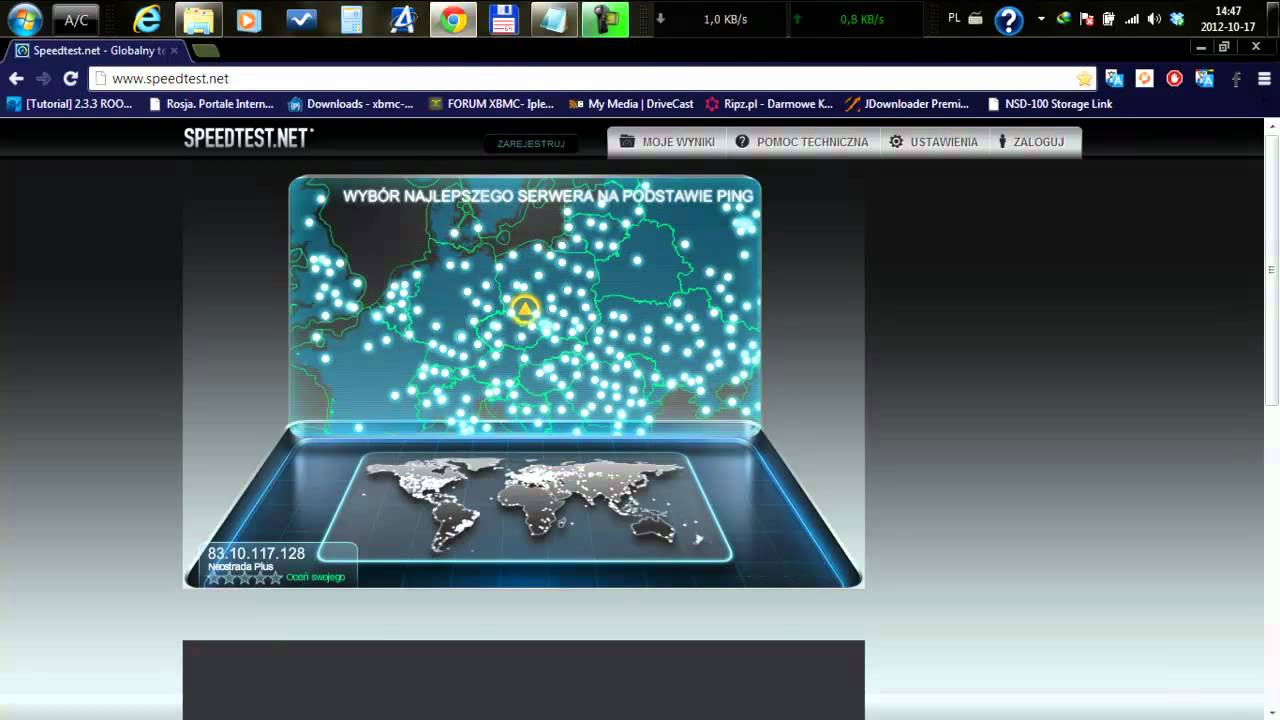Open the network signal bars tray icon
The width and height of the screenshot is (1280, 720).
1132,19
